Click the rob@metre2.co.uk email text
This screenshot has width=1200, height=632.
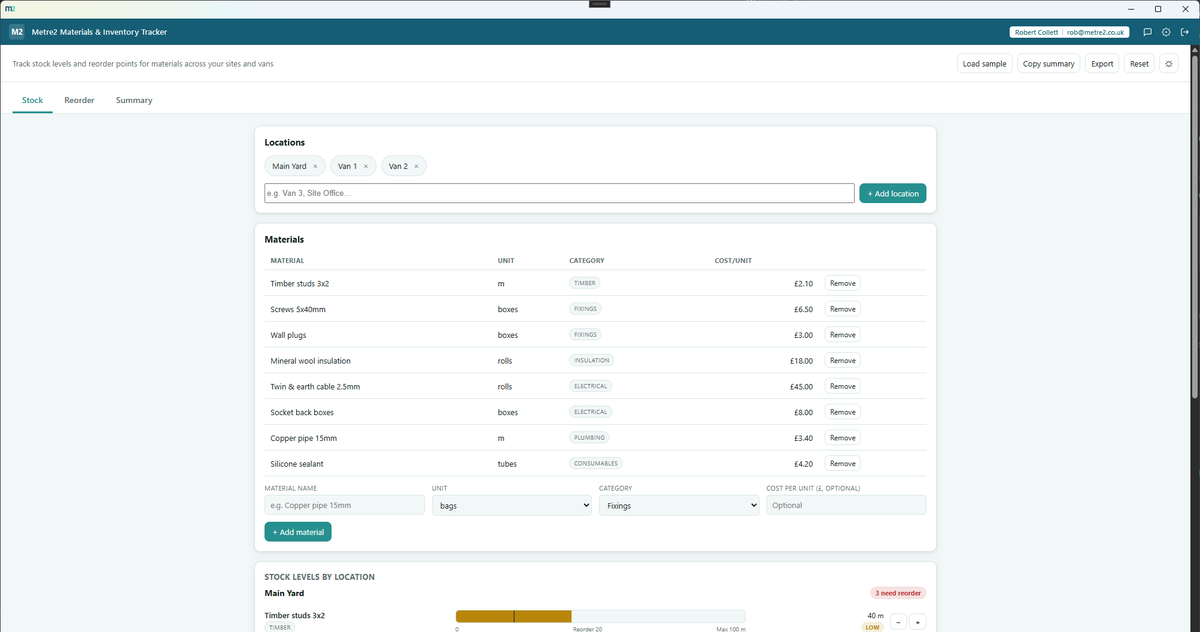click(x=1097, y=32)
